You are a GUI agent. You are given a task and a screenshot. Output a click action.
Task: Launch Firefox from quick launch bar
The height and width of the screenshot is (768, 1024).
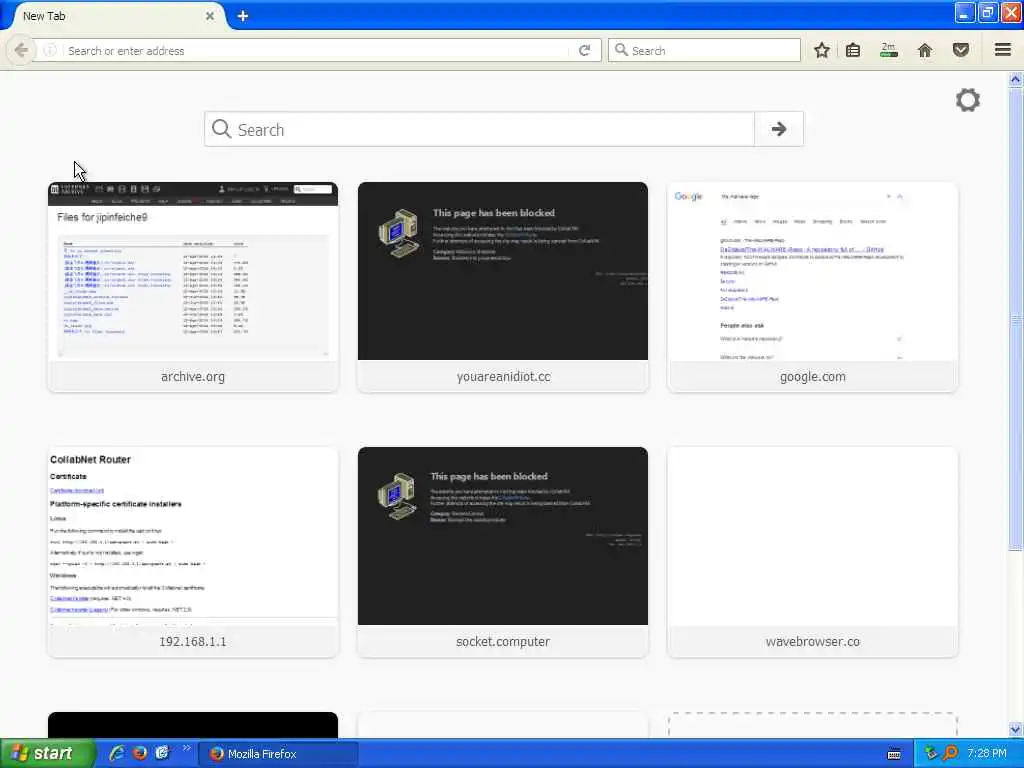click(x=140, y=753)
